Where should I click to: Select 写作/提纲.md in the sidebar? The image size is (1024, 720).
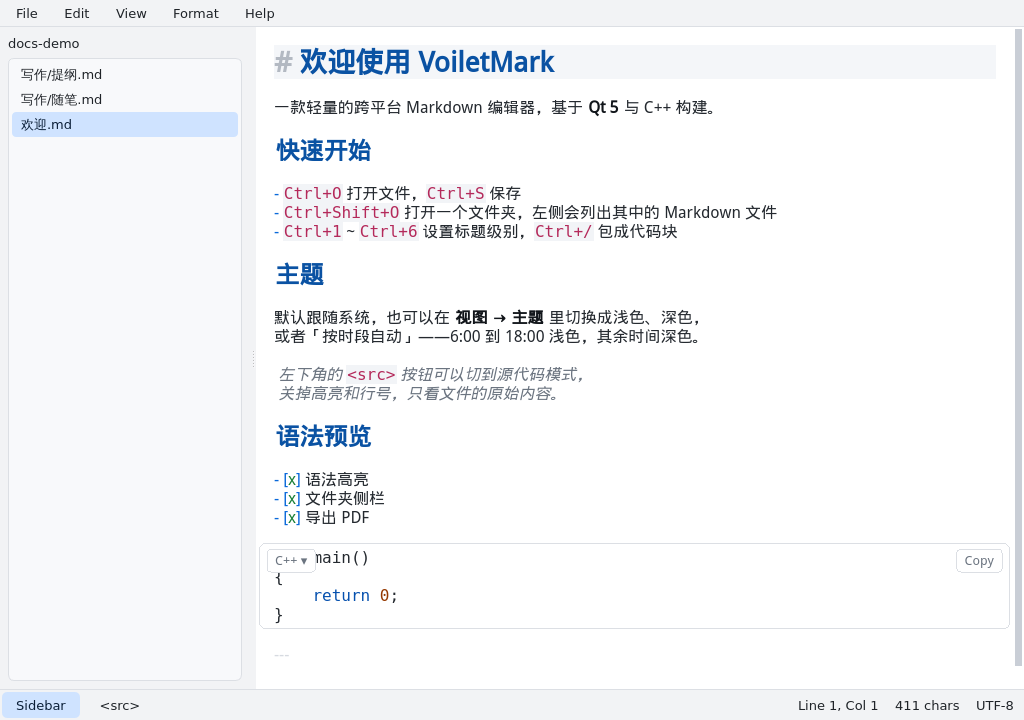125,74
